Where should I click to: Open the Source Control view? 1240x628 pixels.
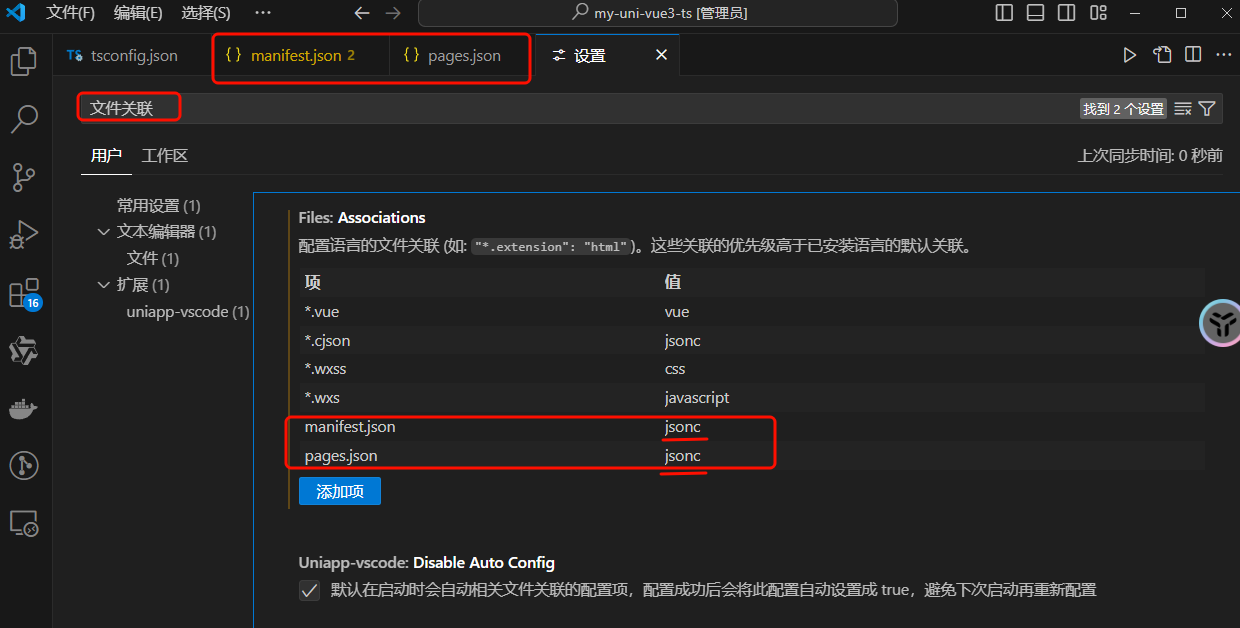(23, 177)
